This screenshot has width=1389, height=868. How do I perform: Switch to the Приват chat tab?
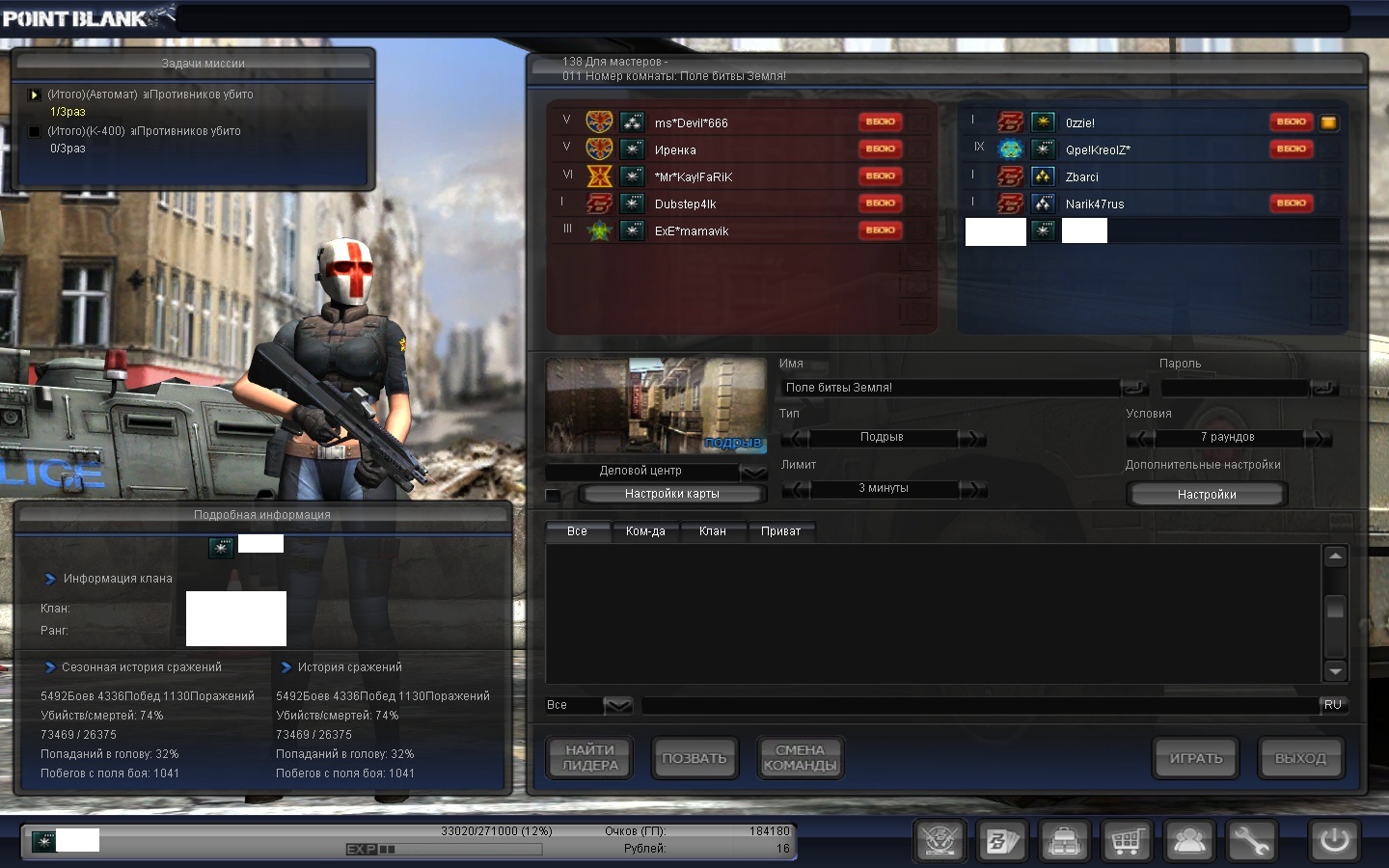pos(780,531)
